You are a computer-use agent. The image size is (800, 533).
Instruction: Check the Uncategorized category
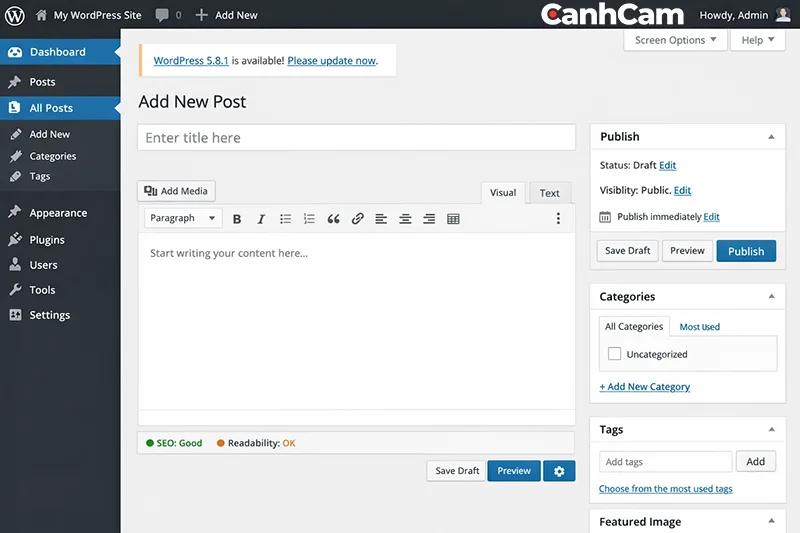pos(614,353)
